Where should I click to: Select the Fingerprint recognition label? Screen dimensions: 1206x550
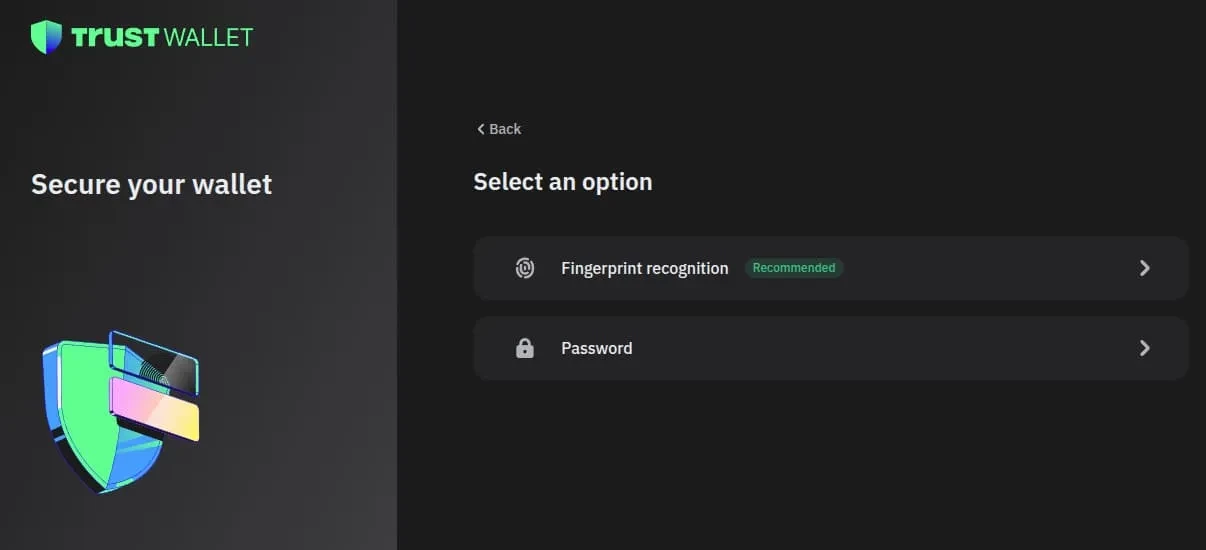644,268
